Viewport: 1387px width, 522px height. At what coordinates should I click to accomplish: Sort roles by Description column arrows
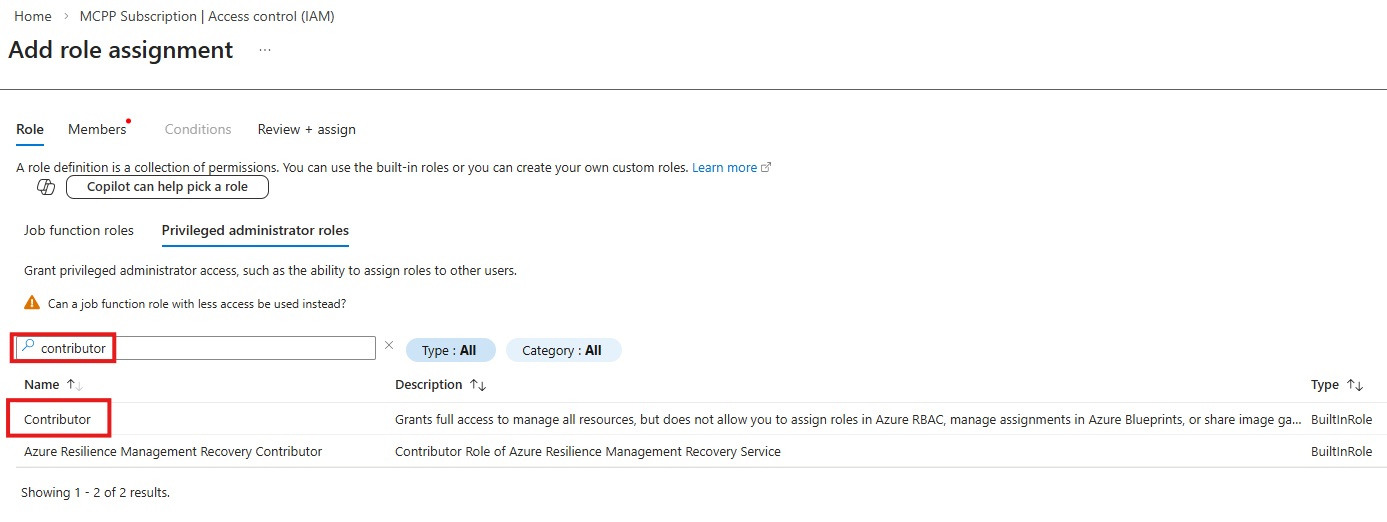click(477, 385)
